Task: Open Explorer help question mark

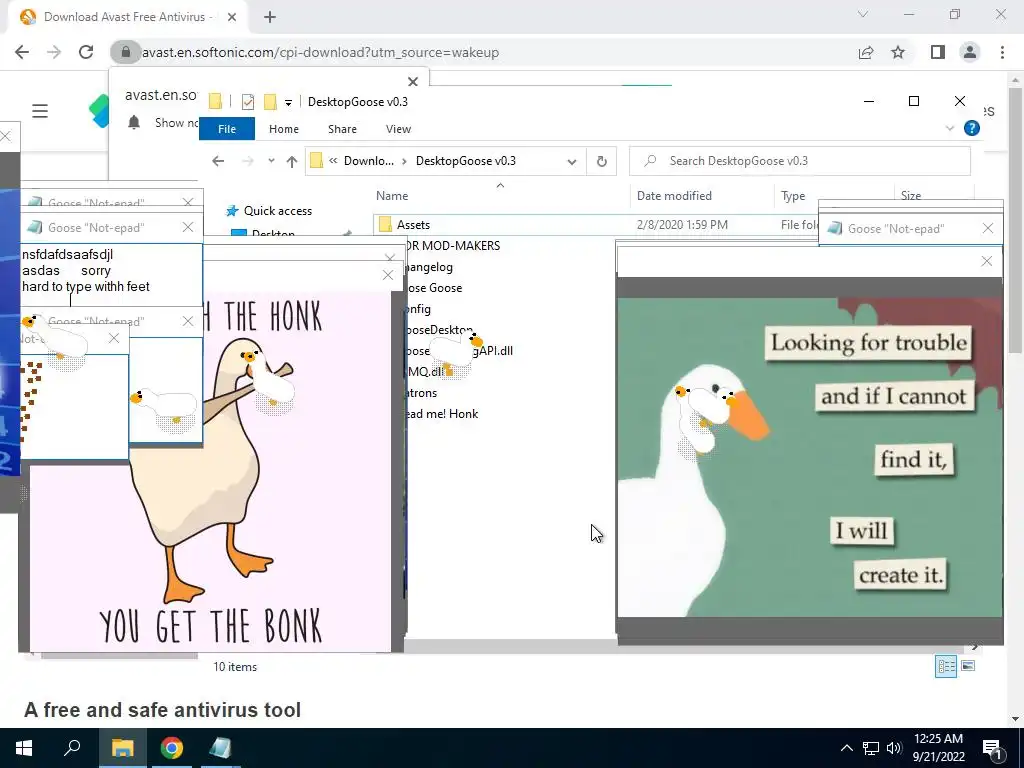Action: coord(972,128)
